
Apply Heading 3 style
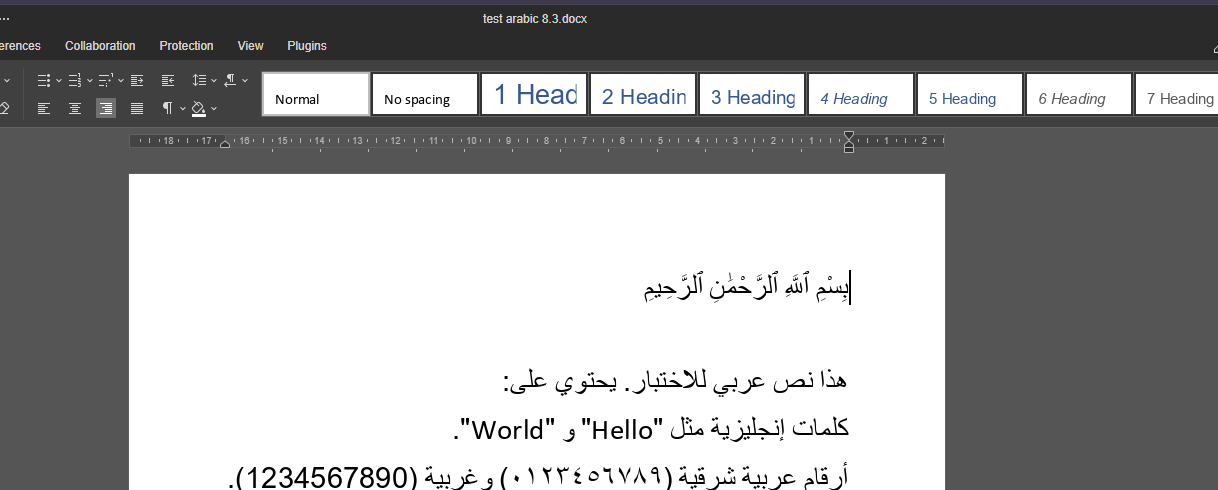pos(752,94)
